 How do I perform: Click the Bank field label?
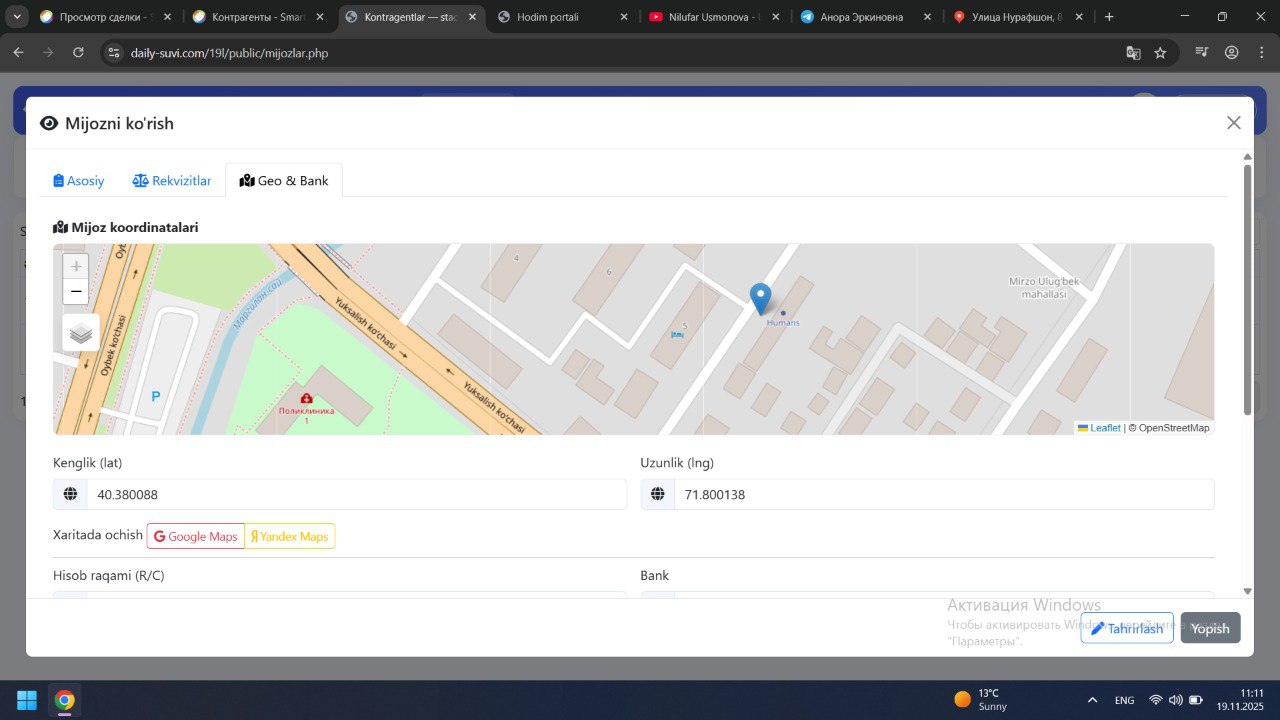pyautogui.click(x=655, y=575)
